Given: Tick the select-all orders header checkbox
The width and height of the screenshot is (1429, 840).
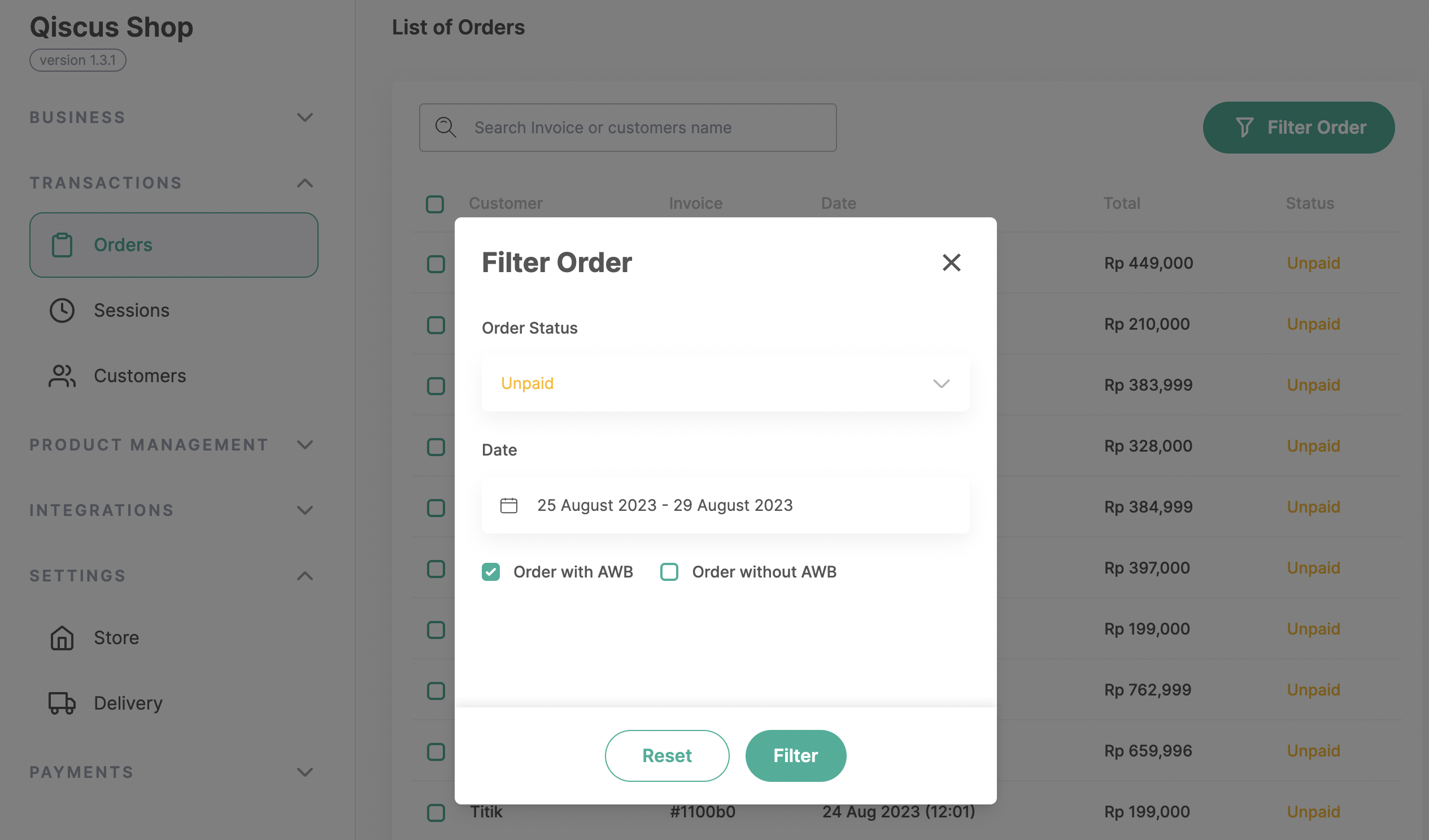Looking at the screenshot, I should (435, 204).
